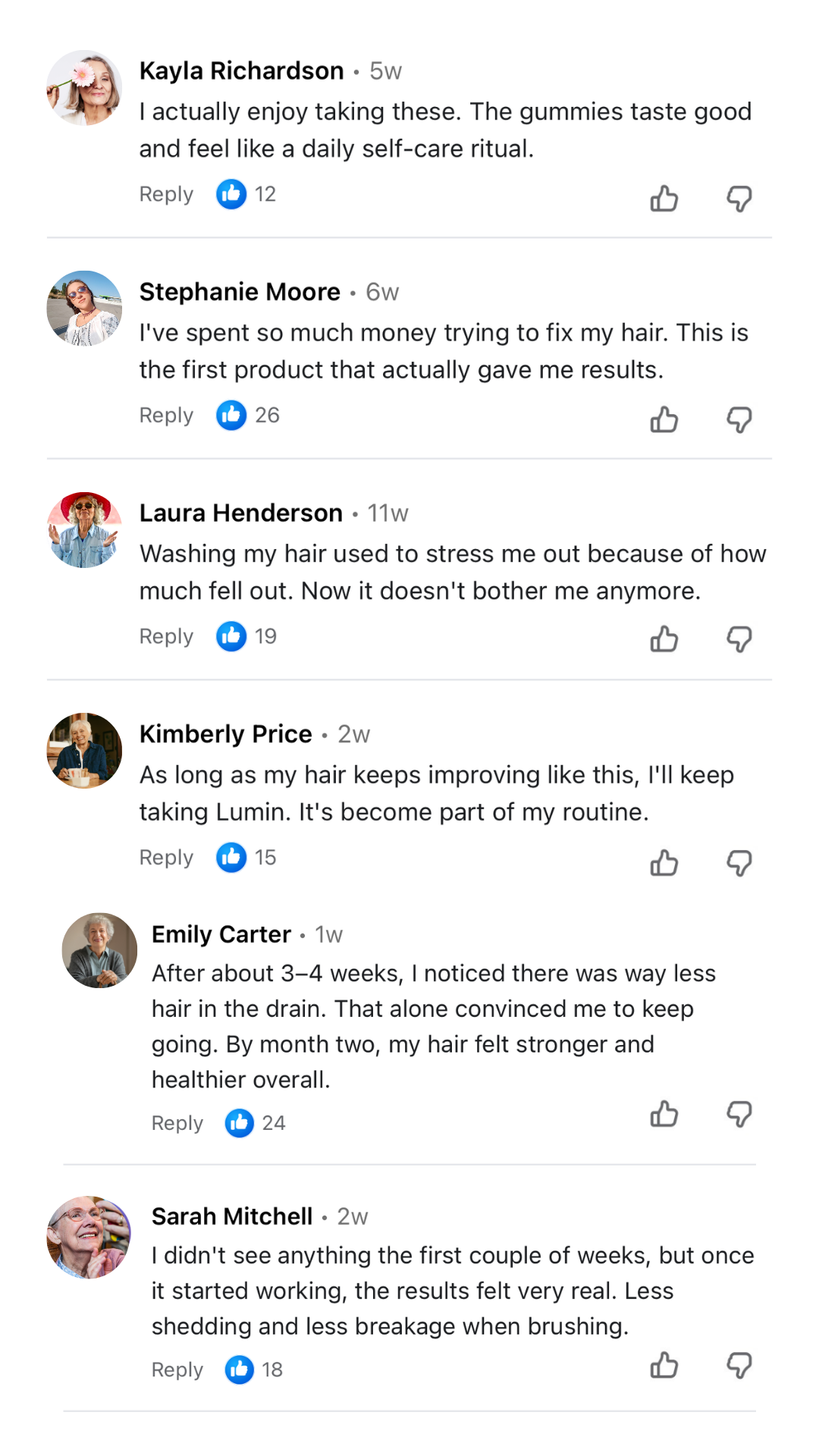Click Laura Henderson's avatar with red hat
This screenshot has width=819, height=1456.
(84, 530)
